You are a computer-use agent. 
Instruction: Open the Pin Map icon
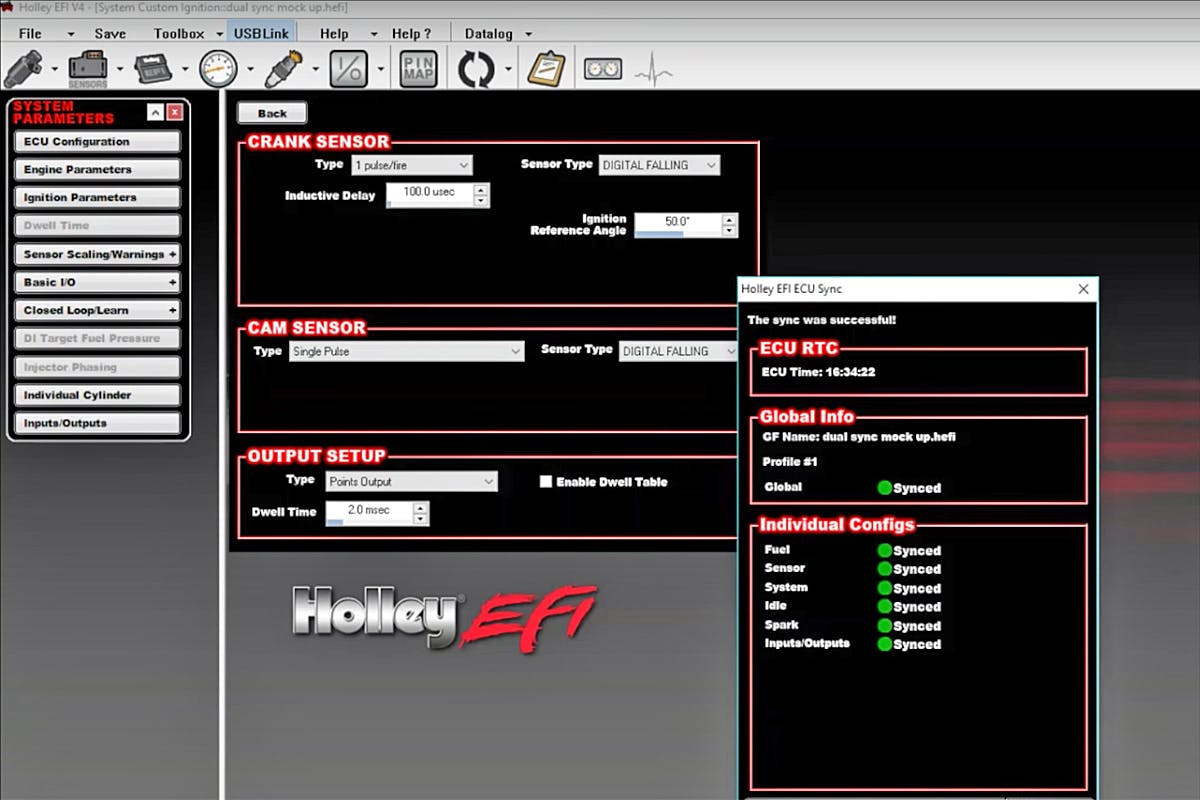click(x=418, y=69)
